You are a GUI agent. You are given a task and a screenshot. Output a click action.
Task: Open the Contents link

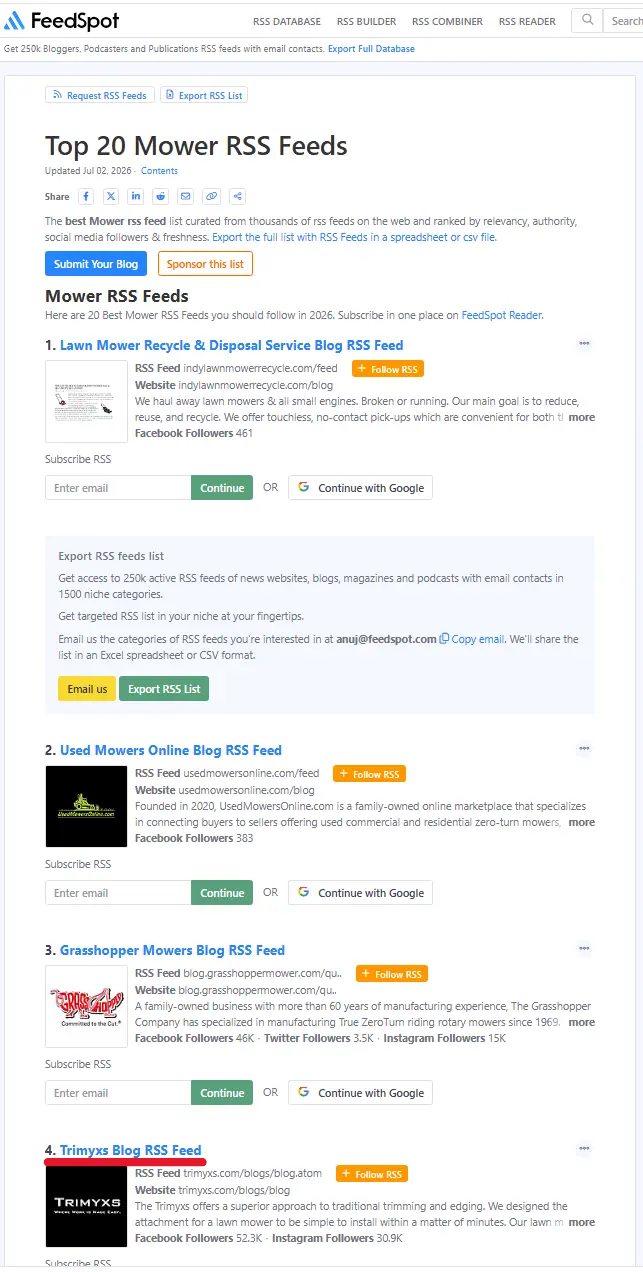(159, 171)
